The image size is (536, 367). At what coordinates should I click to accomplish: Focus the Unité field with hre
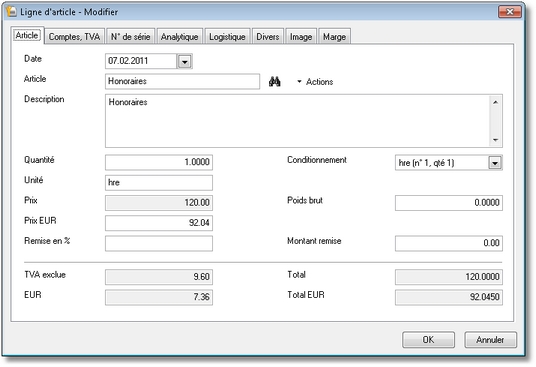point(159,182)
